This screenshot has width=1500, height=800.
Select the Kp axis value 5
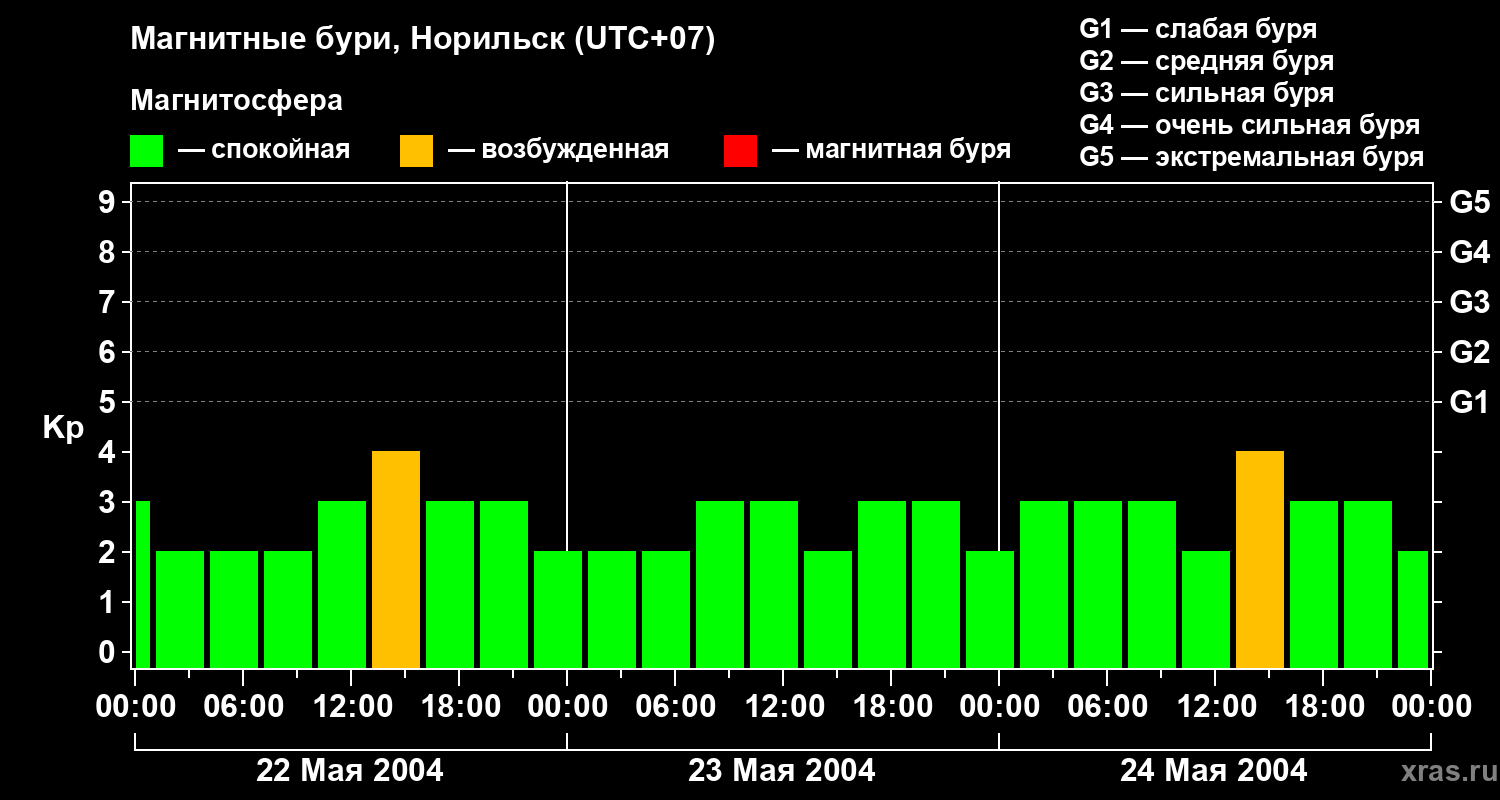pos(109,403)
